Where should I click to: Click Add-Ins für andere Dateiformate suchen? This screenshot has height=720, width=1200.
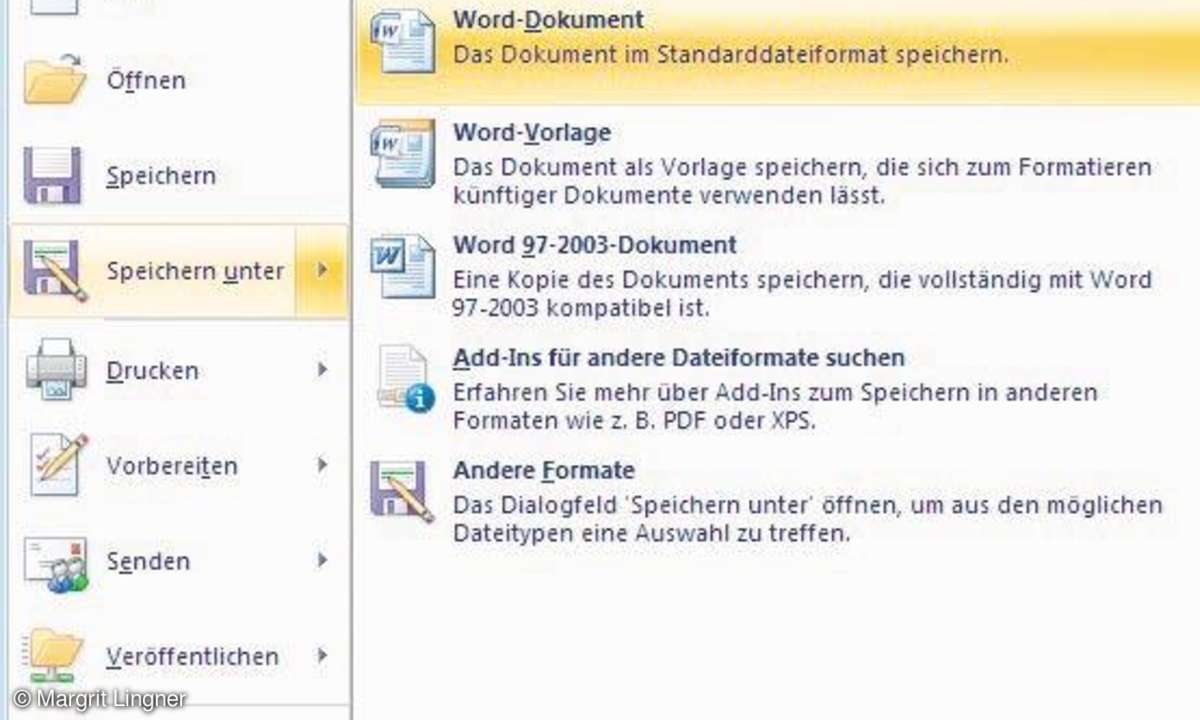(x=678, y=358)
